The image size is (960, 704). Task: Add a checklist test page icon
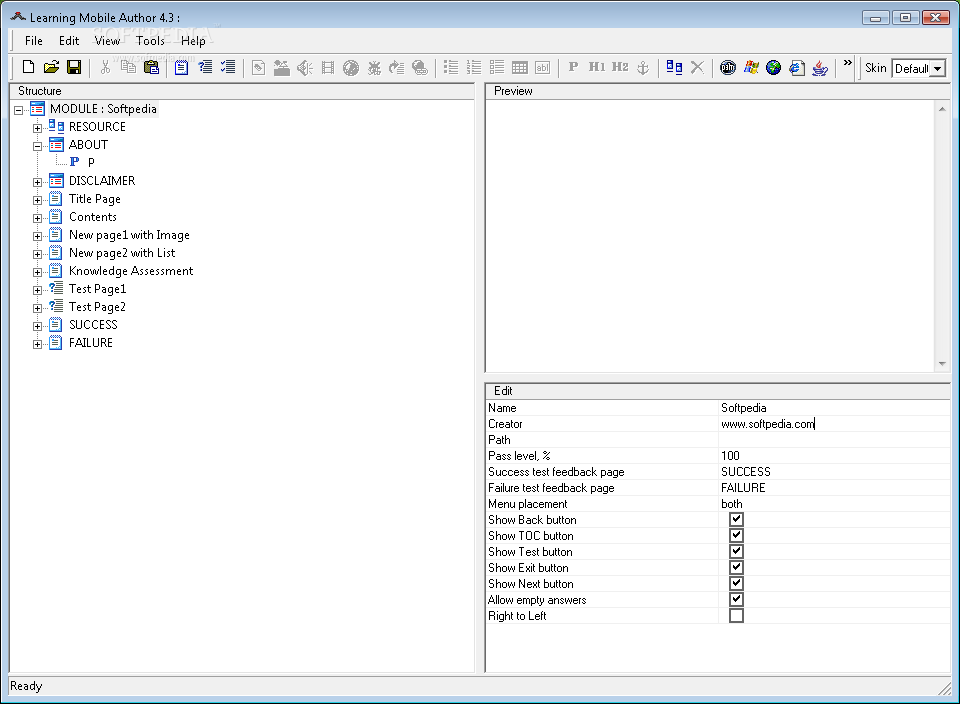[228, 67]
